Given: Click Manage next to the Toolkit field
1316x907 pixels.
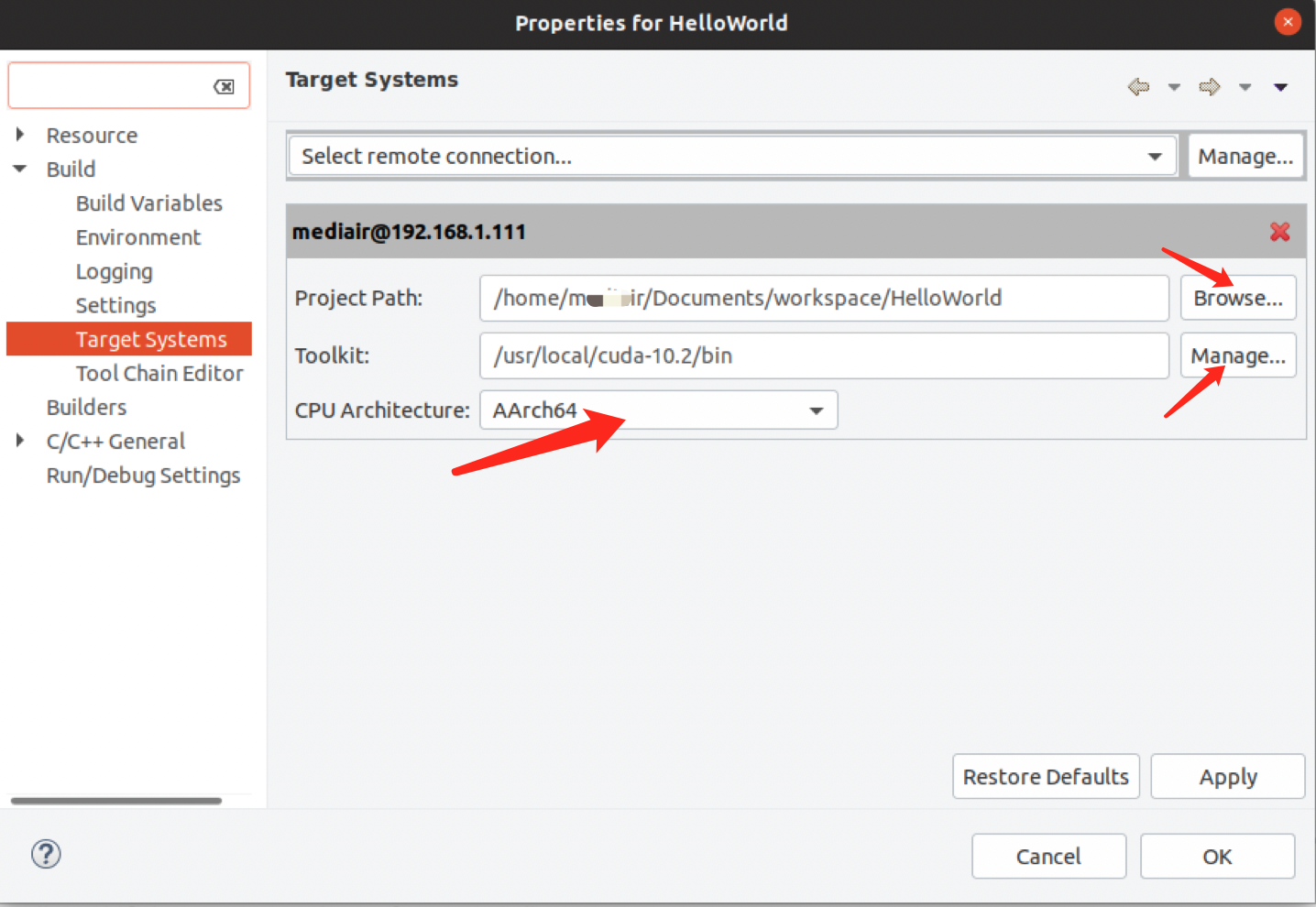Looking at the screenshot, I should [1238, 355].
